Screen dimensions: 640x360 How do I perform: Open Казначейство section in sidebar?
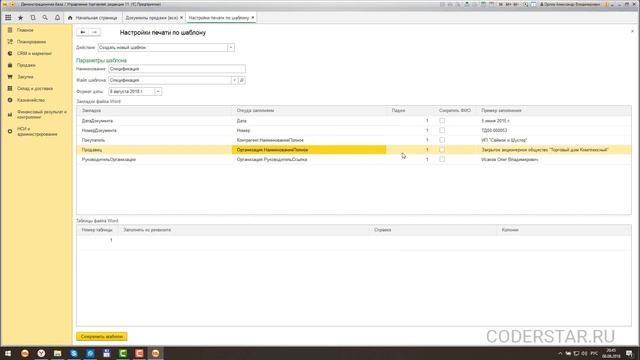point(31,100)
